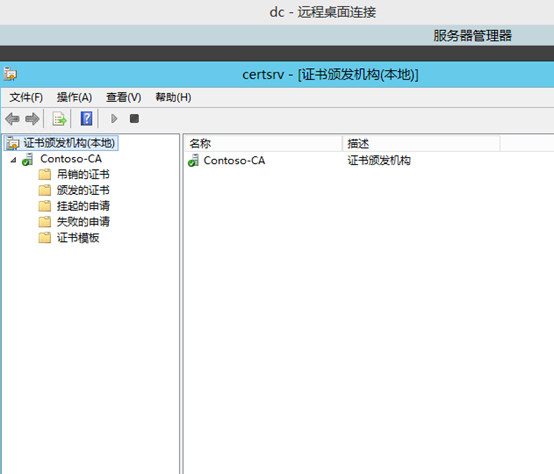Click the Export List toolbar icon

click(59, 119)
